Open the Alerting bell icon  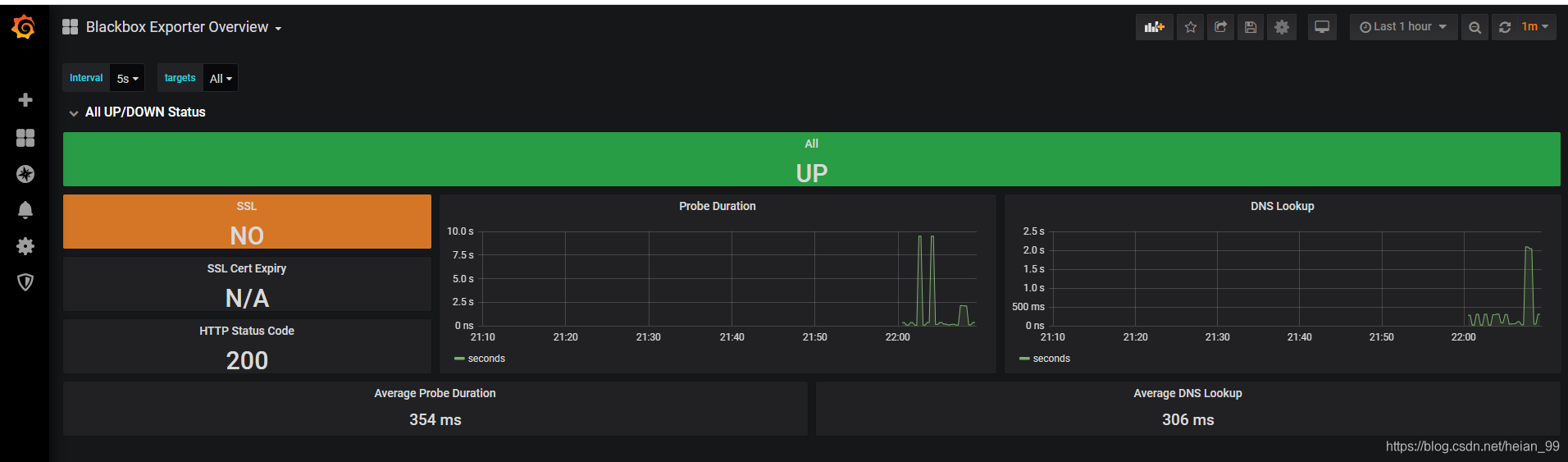tap(25, 210)
